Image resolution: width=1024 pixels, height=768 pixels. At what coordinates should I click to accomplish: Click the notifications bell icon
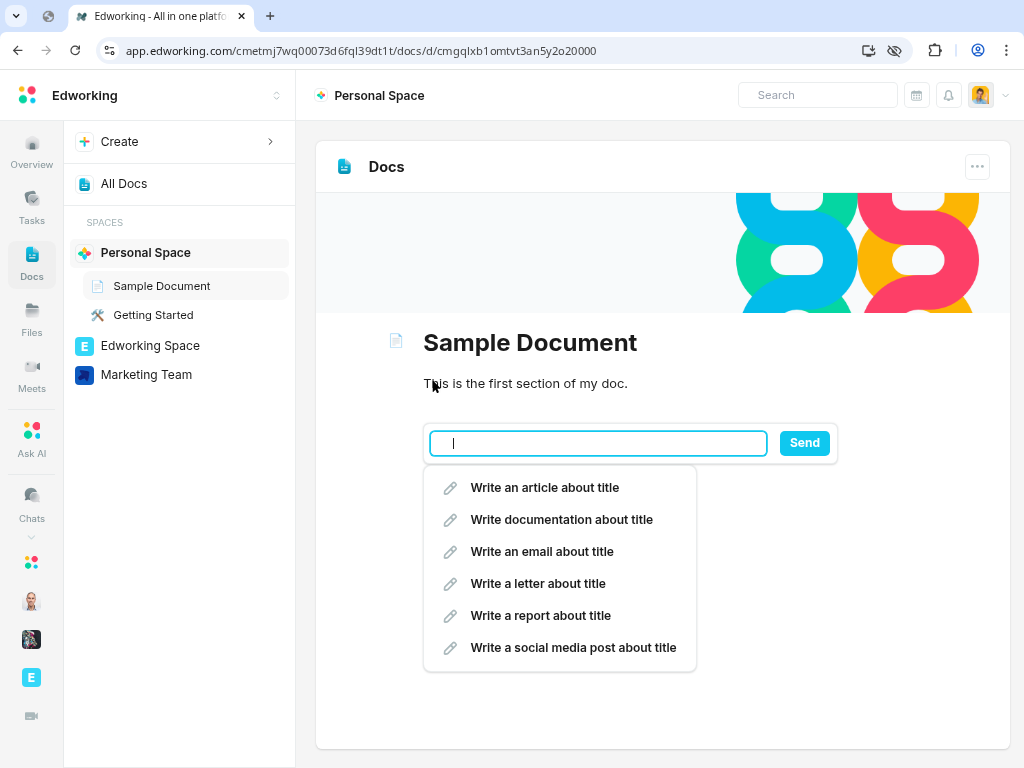(948, 95)
